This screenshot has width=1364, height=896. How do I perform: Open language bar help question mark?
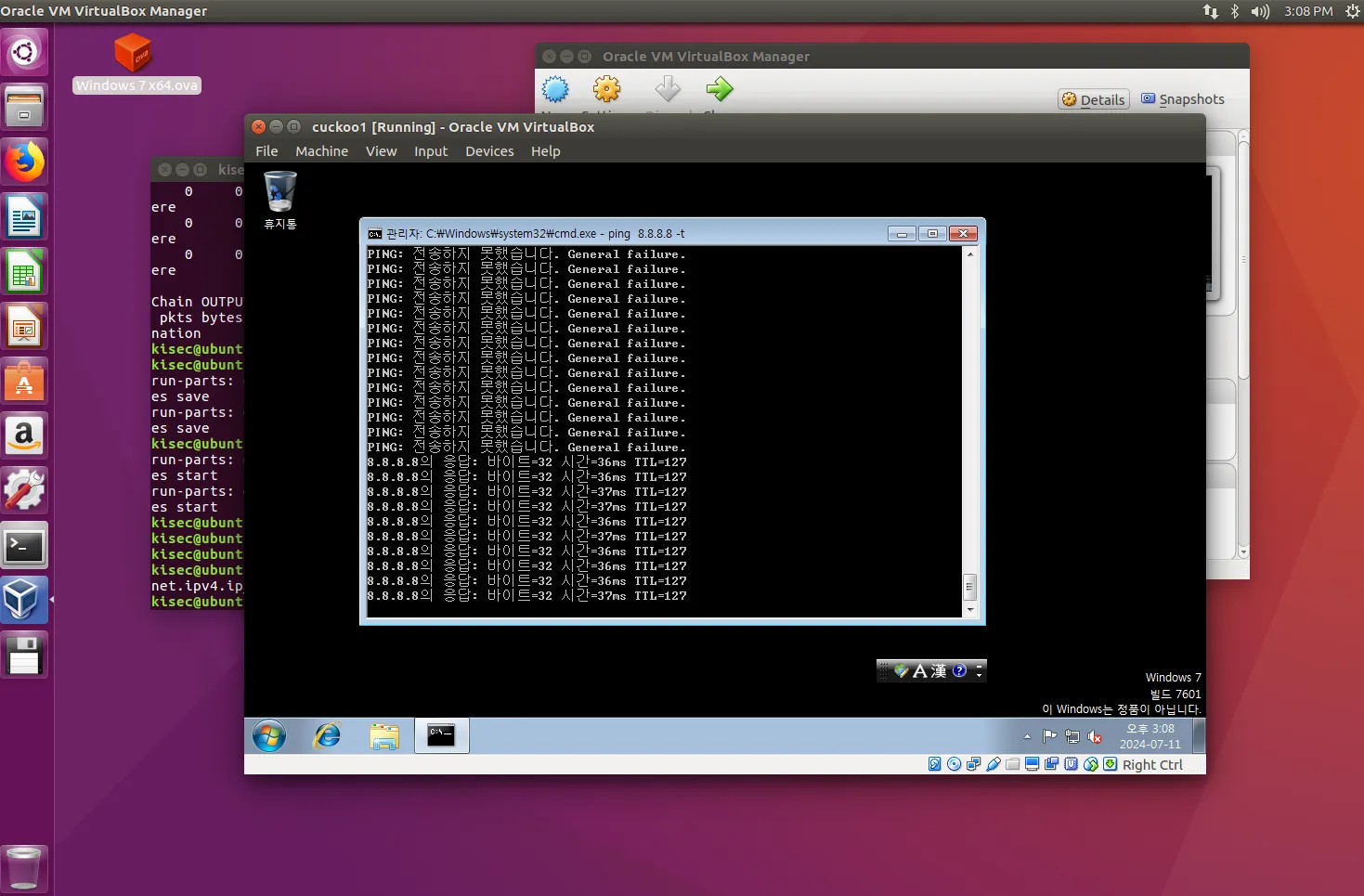[960, 670]
